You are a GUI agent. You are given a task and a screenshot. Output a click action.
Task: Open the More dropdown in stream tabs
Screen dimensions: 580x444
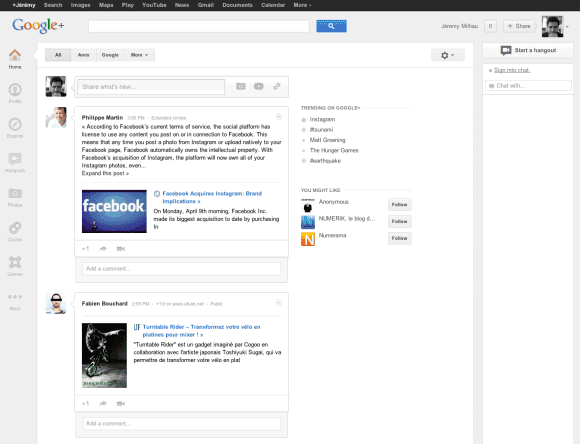point(139,55)
